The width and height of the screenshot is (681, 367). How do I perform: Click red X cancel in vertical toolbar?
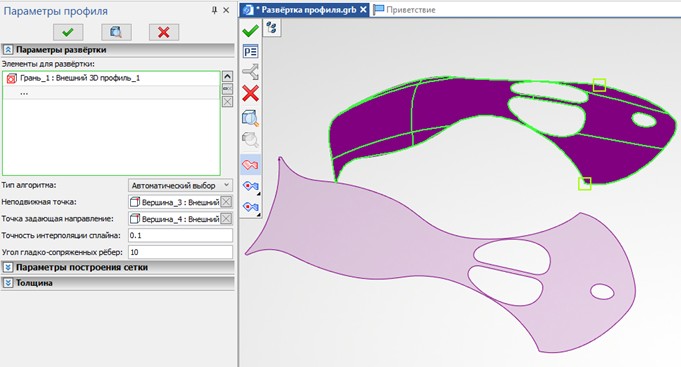pyautogui.click(x=251, y=93)
